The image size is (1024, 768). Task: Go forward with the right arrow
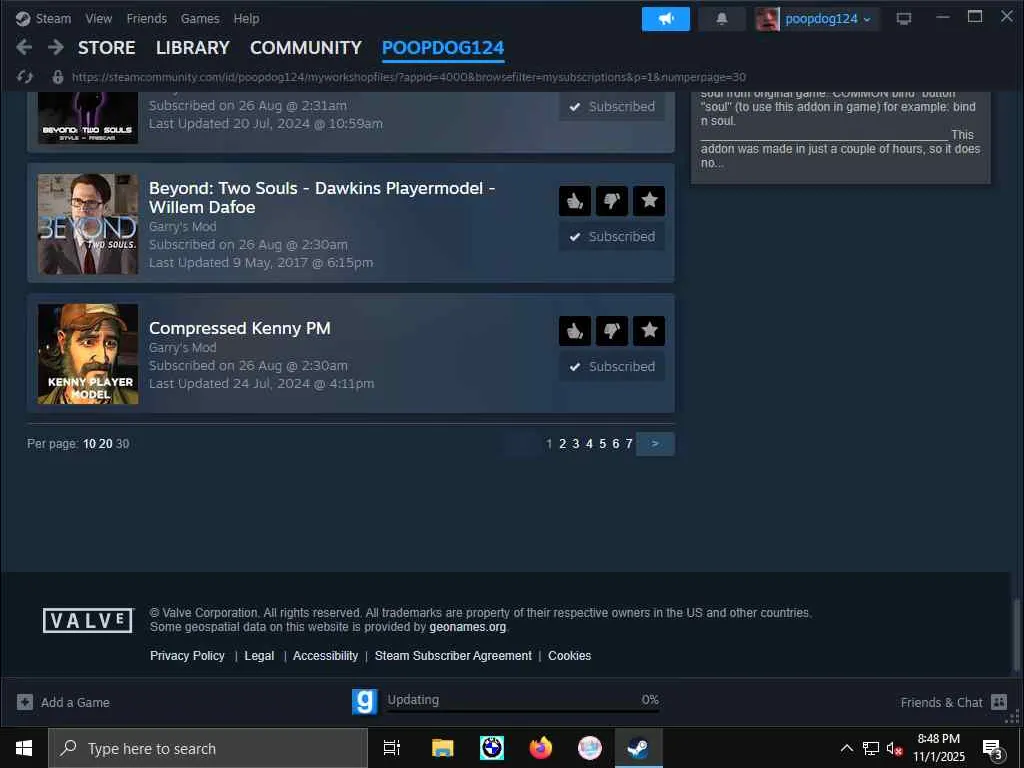[x=56, y=47]
